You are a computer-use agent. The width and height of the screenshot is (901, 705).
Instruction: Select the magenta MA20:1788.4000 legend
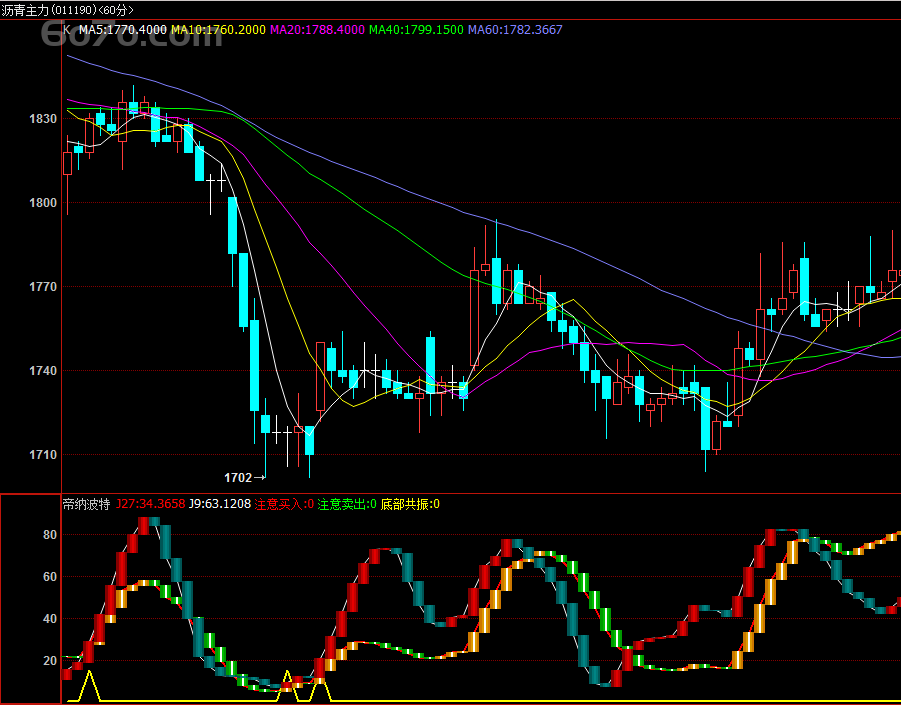[317, 30]
